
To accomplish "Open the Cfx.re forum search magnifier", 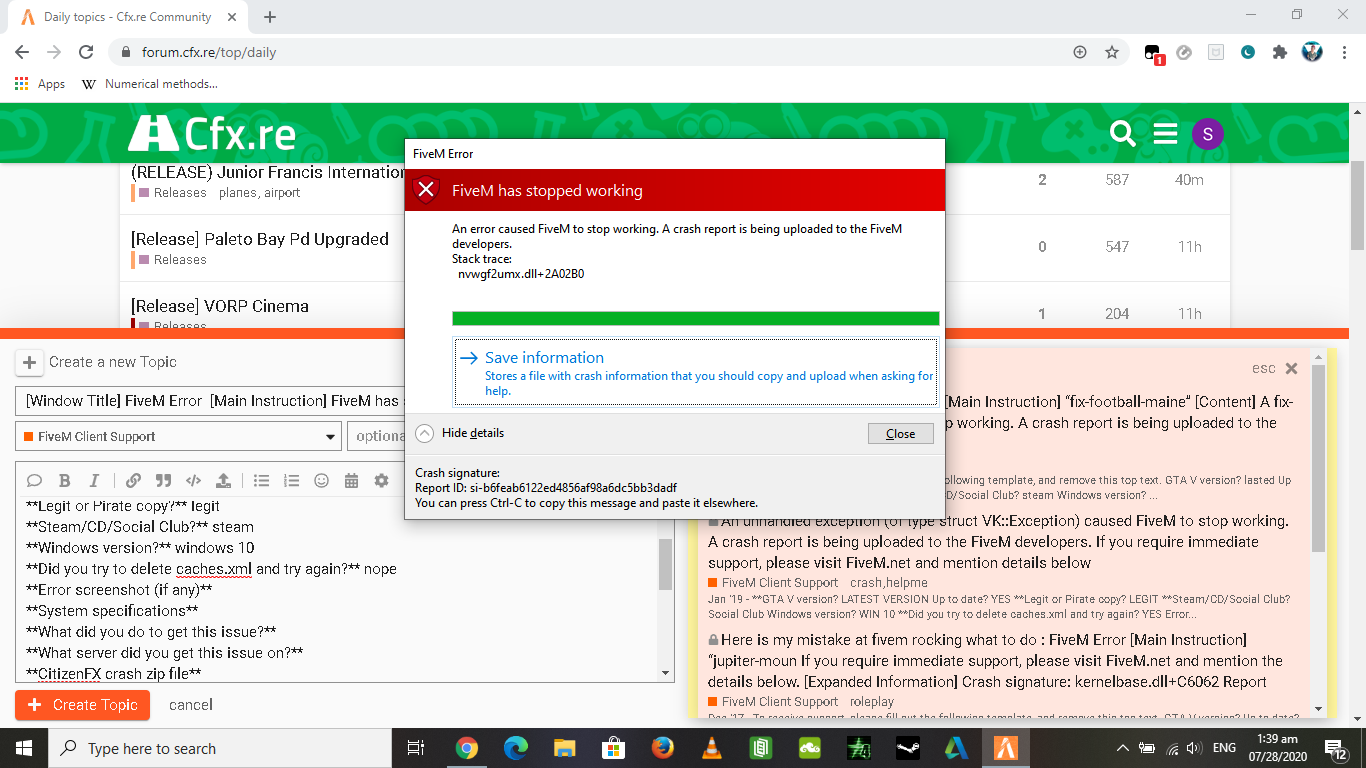I will pos(1122,131).
